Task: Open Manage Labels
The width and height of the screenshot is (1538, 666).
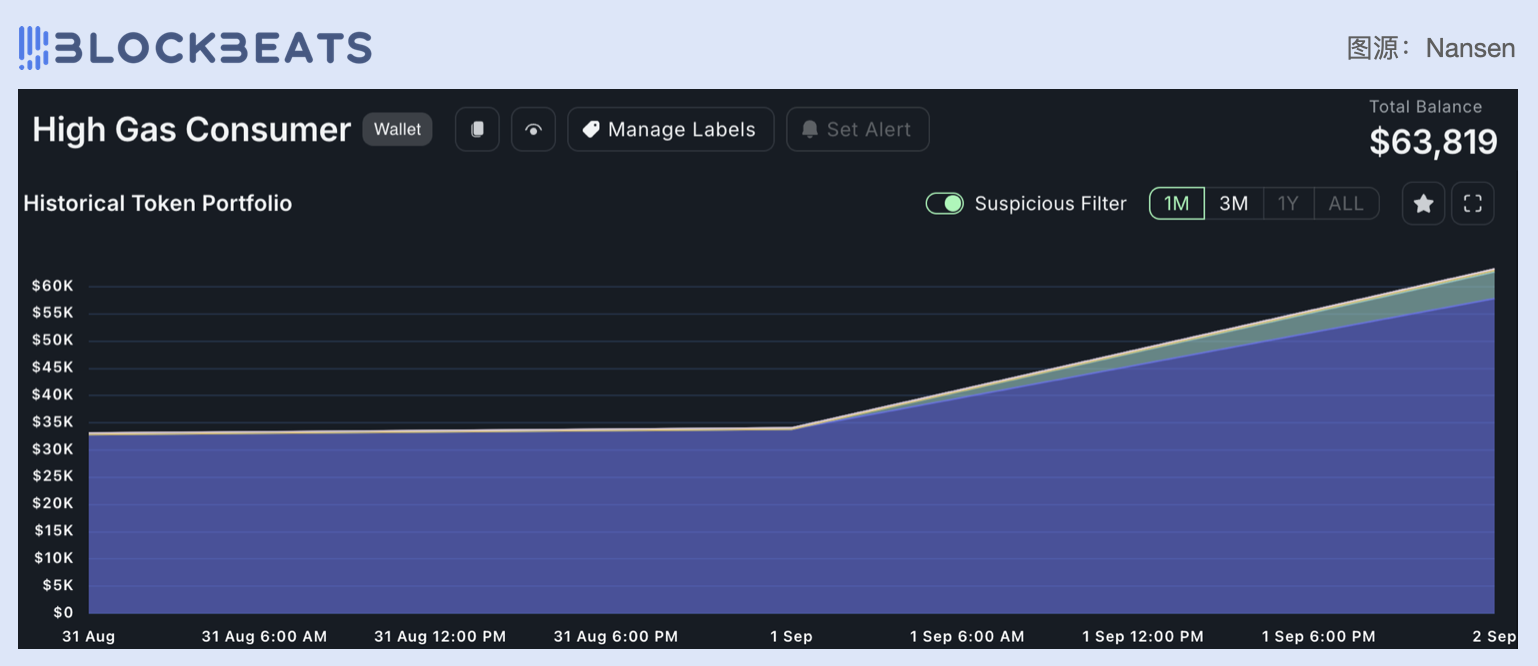Action: [x=670, y=129]
